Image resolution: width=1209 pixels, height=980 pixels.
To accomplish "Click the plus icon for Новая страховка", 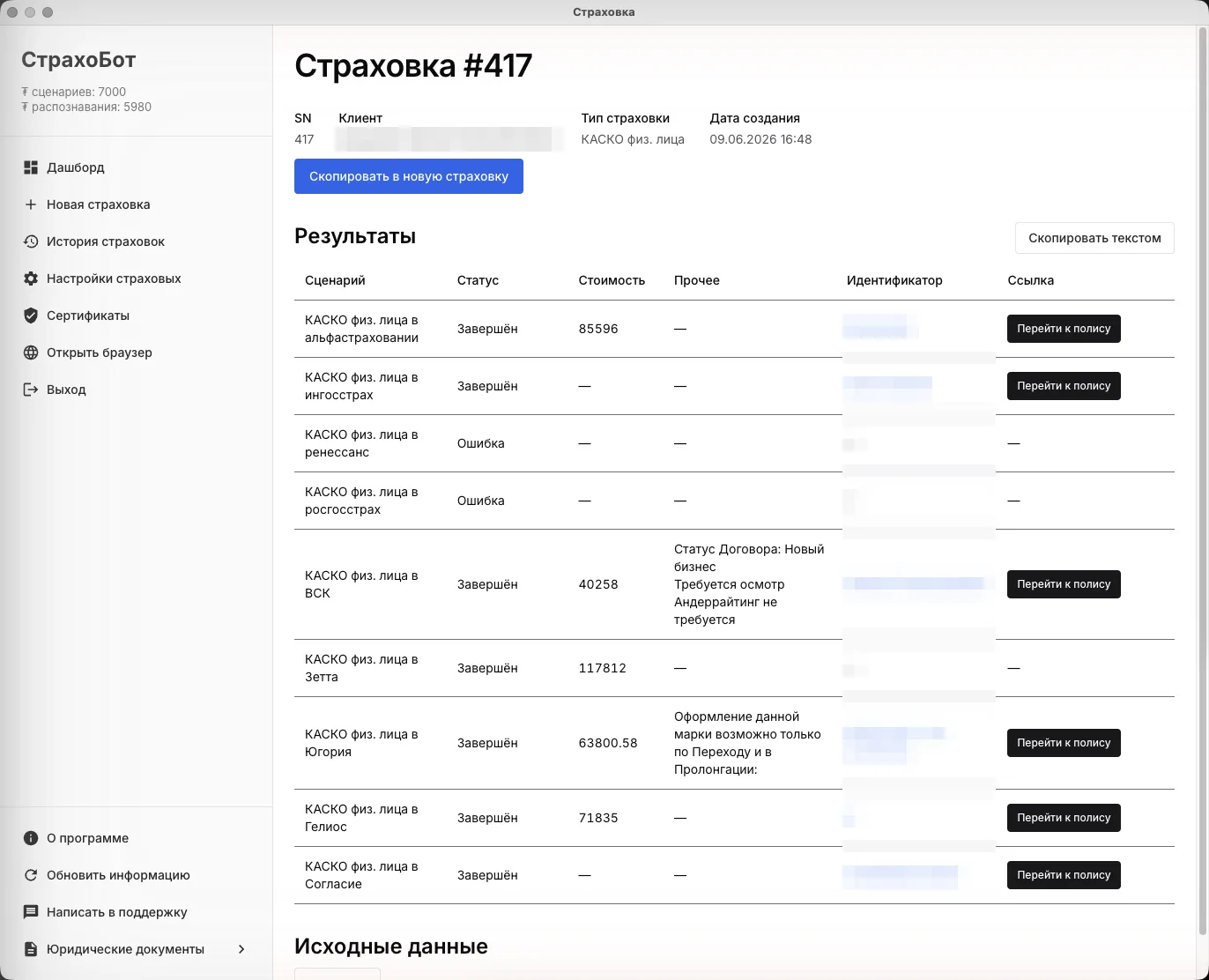I will (x=31, y=204).
